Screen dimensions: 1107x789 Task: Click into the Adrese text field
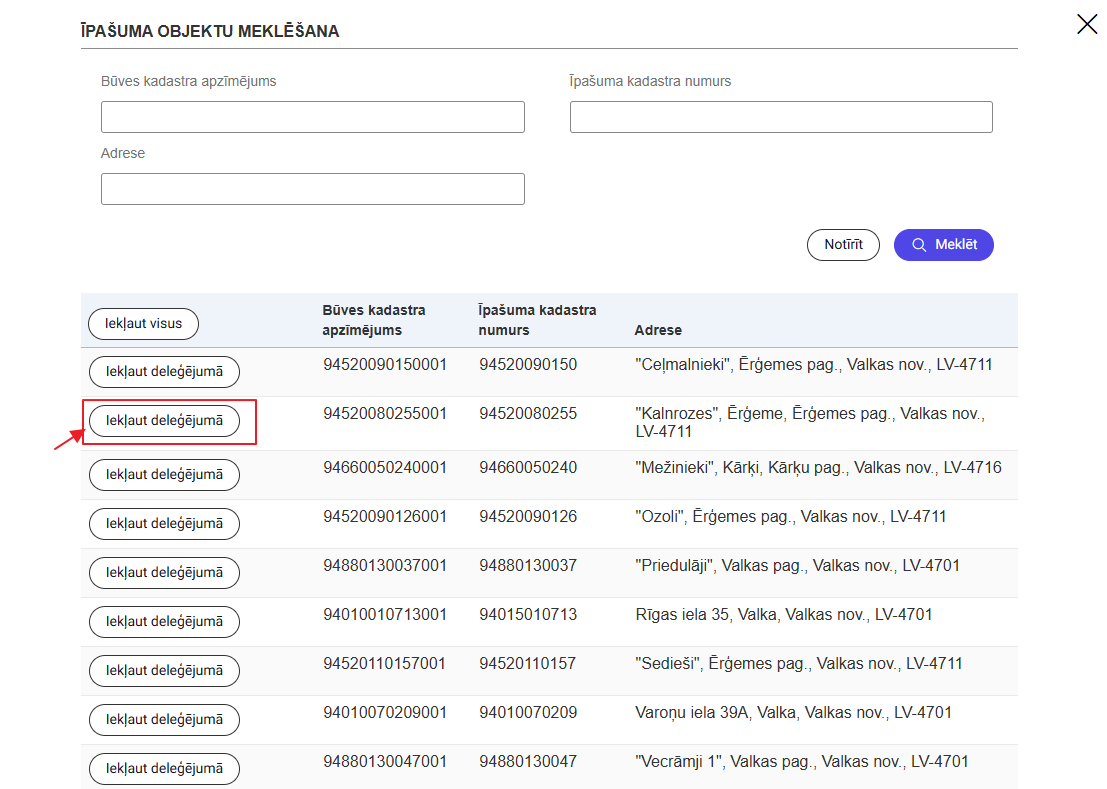pos(312,189)
